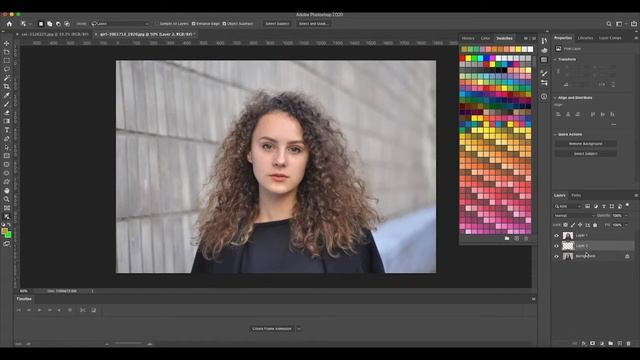Toggle lock all icon in Layers
The width and height of the screenshot is (640, 360).
coord(595,225)
